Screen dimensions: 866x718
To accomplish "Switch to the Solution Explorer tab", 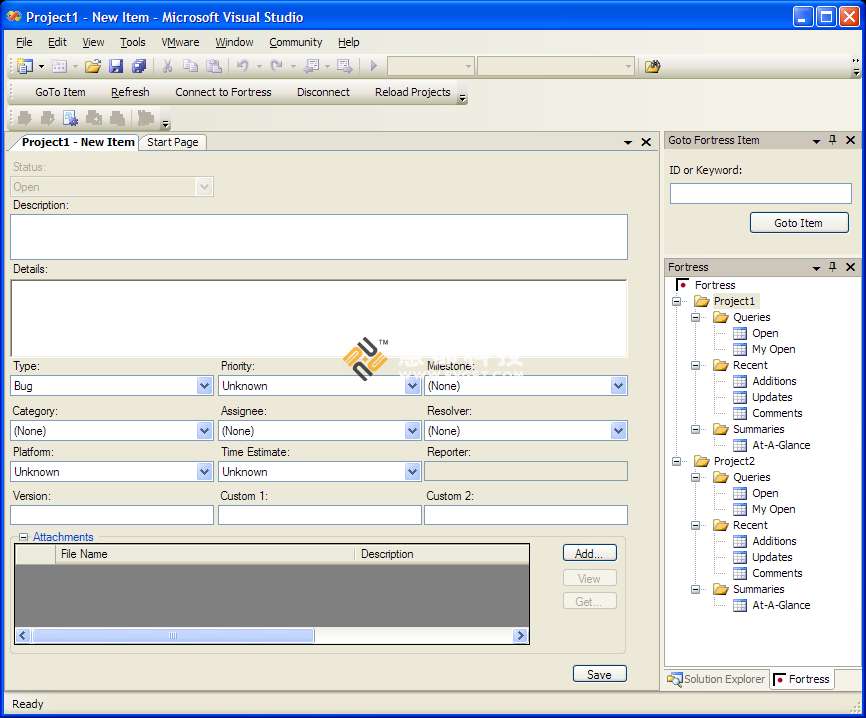I will click(717, 679).
